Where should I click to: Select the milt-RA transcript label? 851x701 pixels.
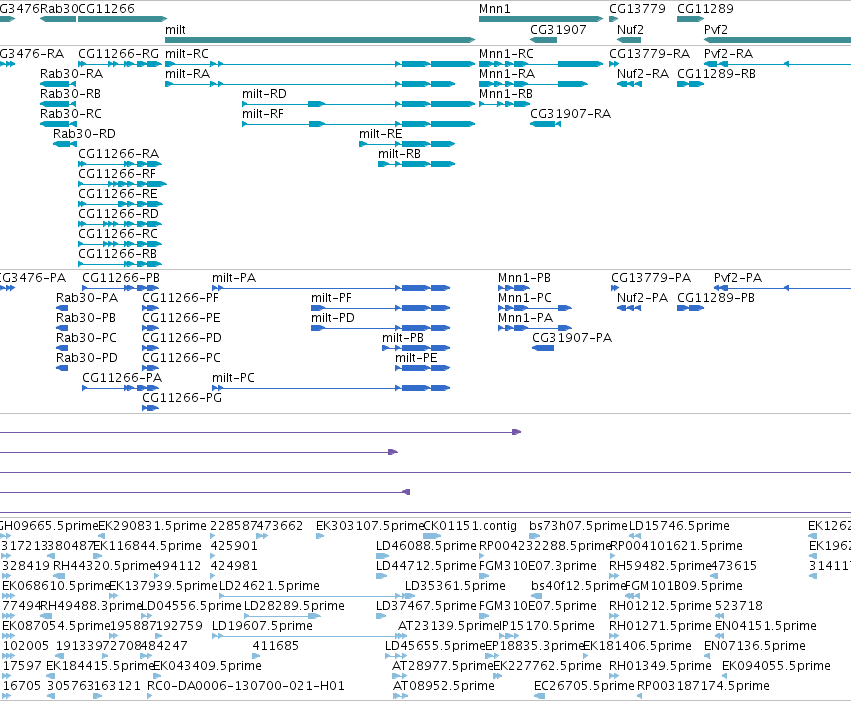click(x=187, y=74)
